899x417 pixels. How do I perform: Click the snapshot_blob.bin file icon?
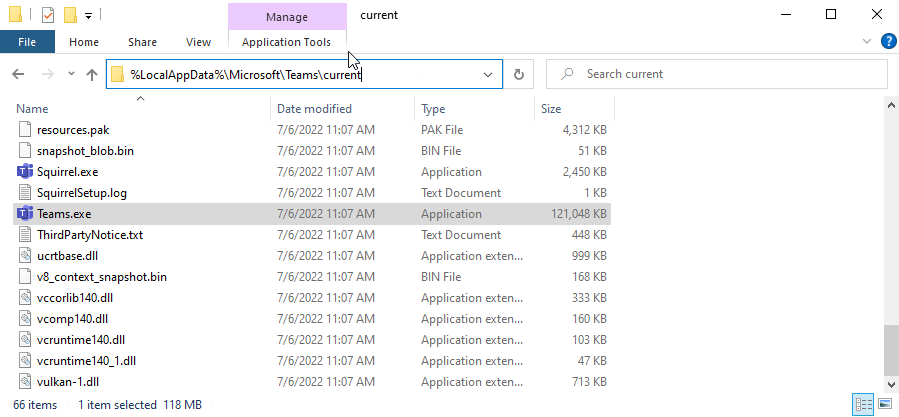24,151
